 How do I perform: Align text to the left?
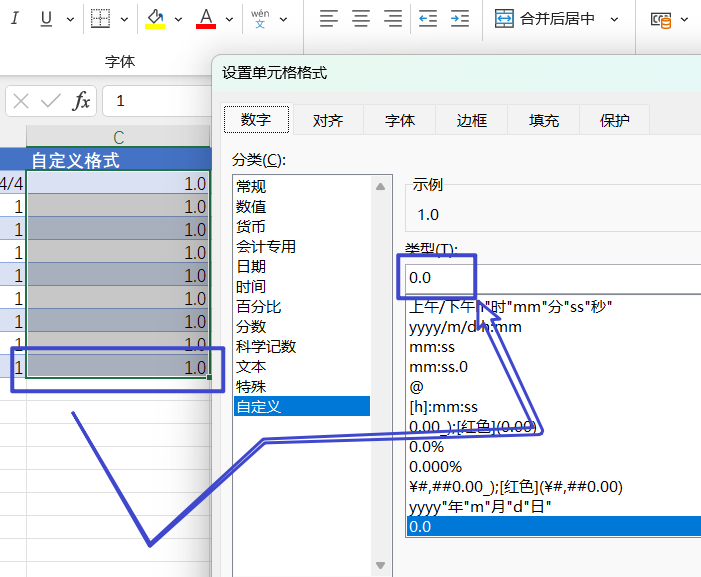(x=329, y=19)
